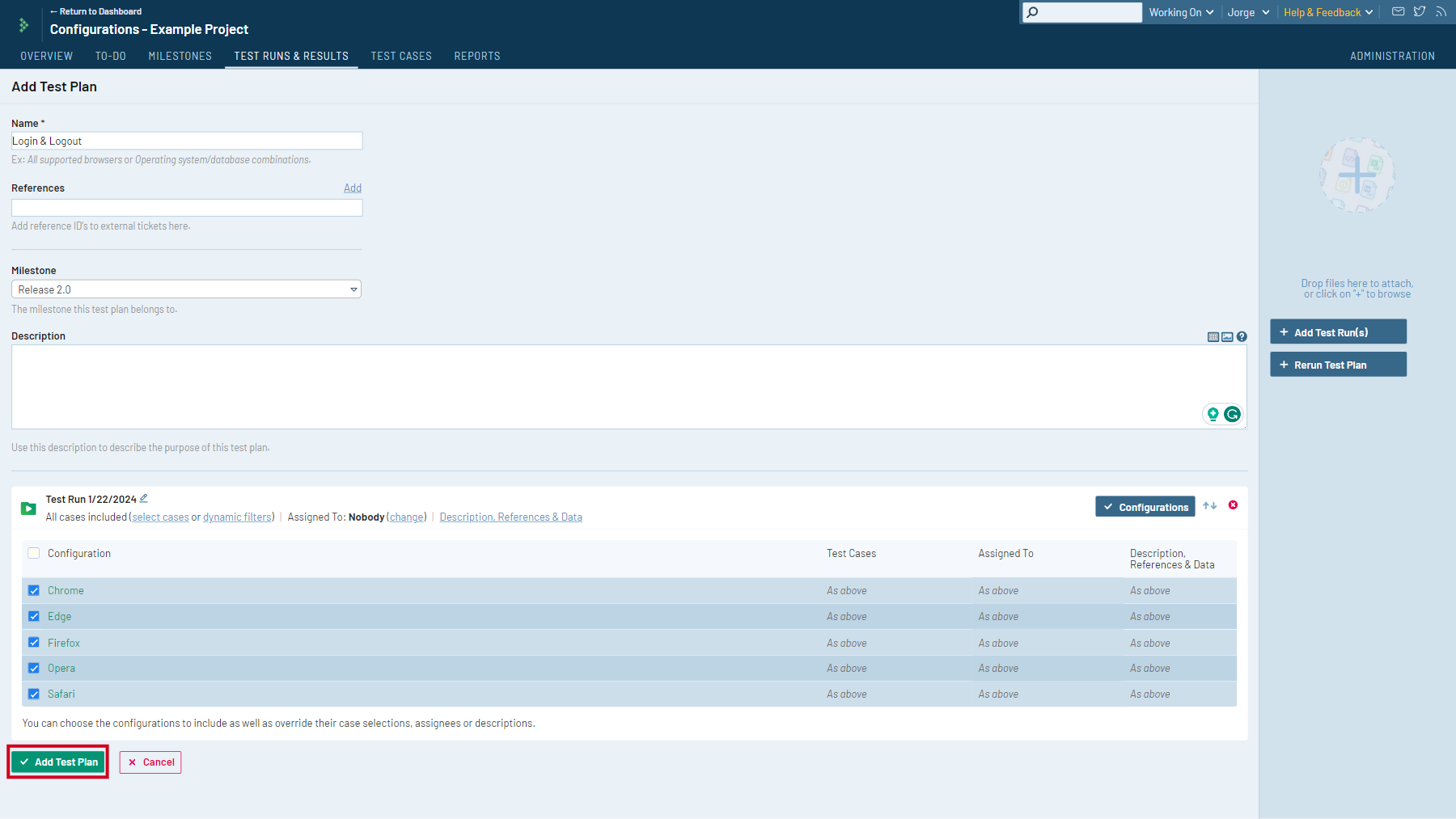Open the Milestone dropdown showing Release 2.0
This screenshot has height=819, width=1456.
(186, 289)
